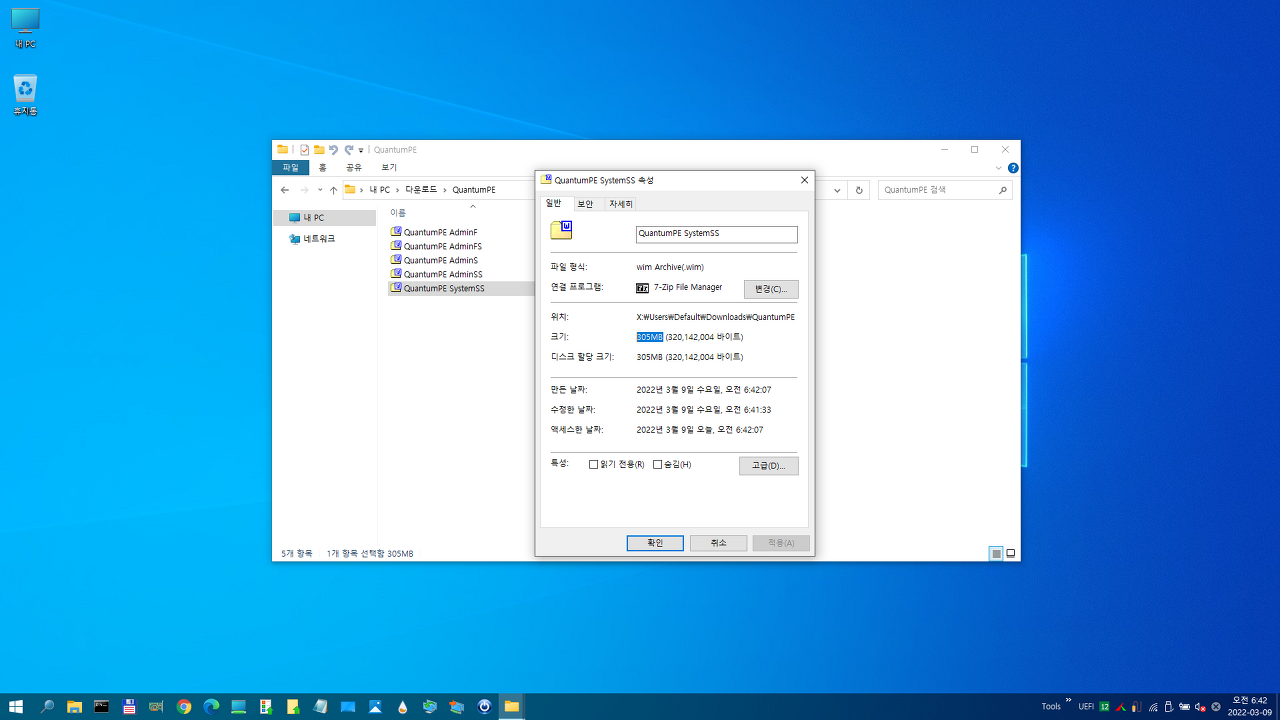
Task: Refresh the QuantumPE folder view
Action: [858, 190]
